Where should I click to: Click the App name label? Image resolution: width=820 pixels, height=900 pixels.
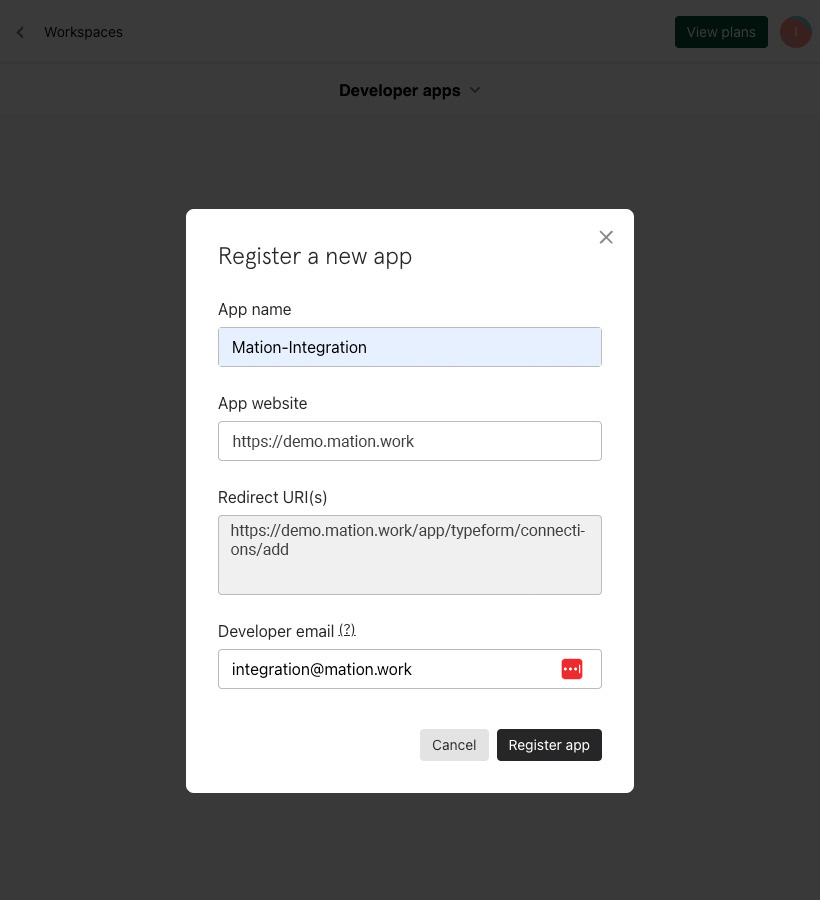254,309
